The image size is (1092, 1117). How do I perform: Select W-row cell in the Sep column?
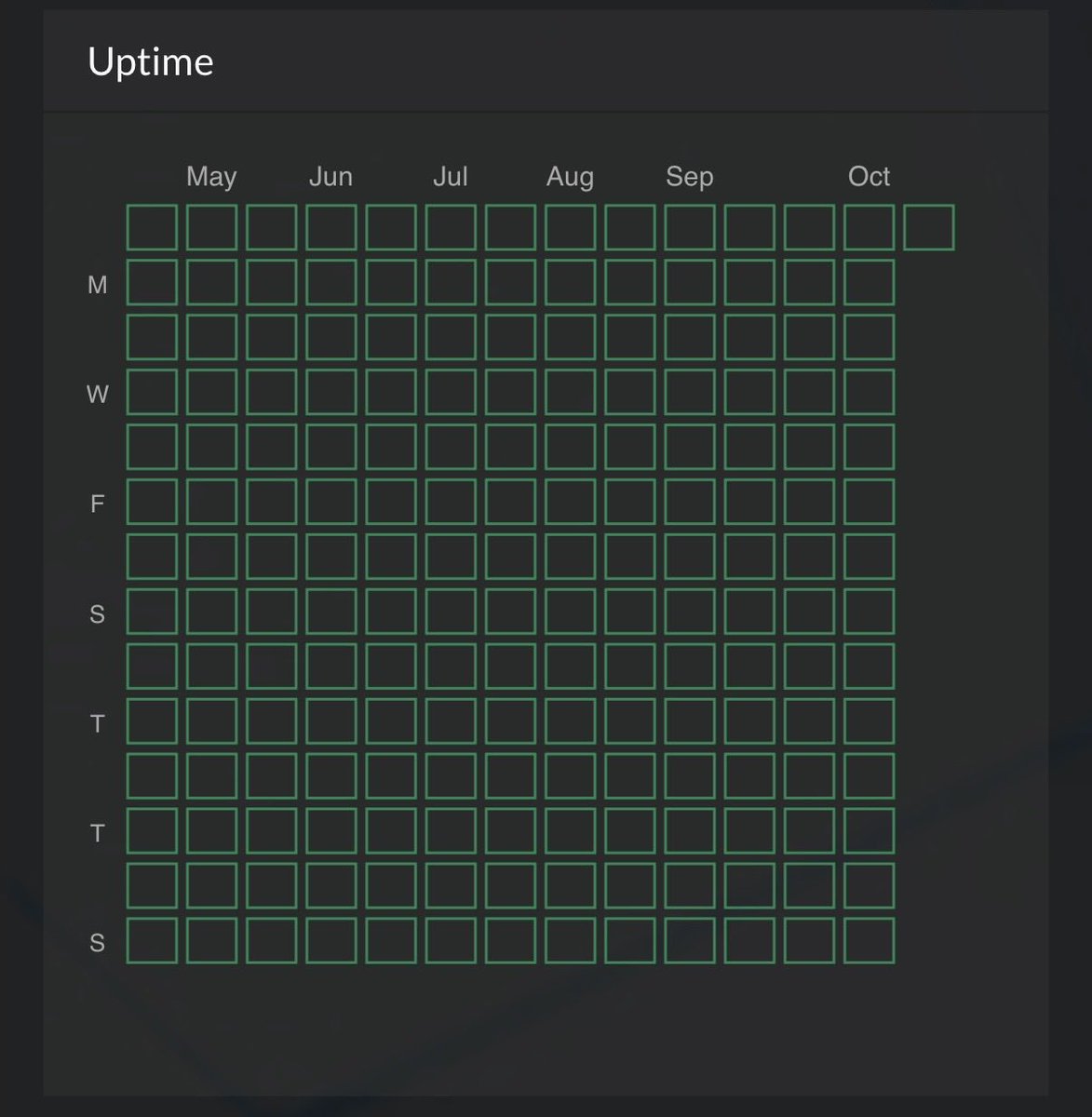click(x=690, y=393)
